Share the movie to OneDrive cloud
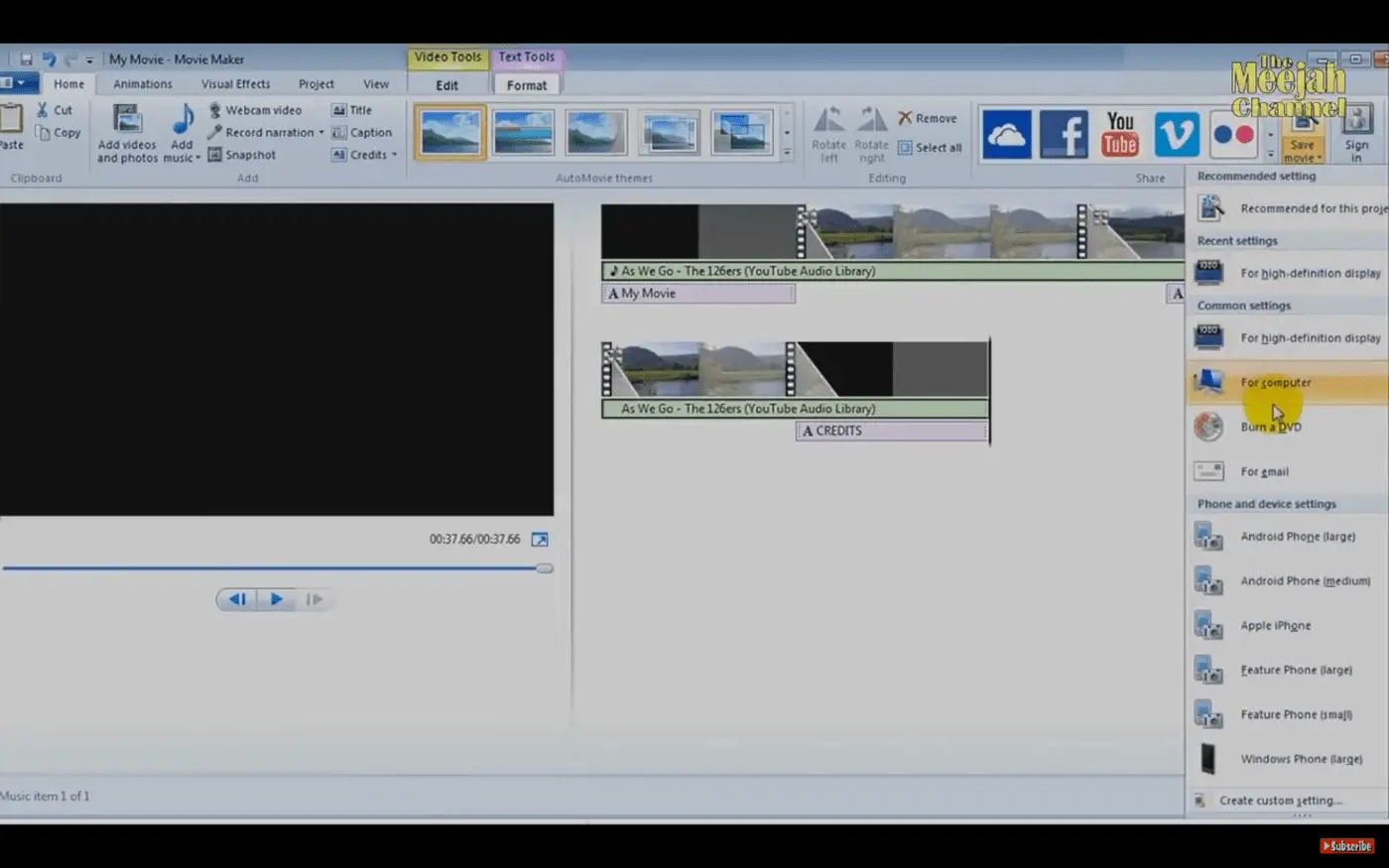 tap(1006, 134)
